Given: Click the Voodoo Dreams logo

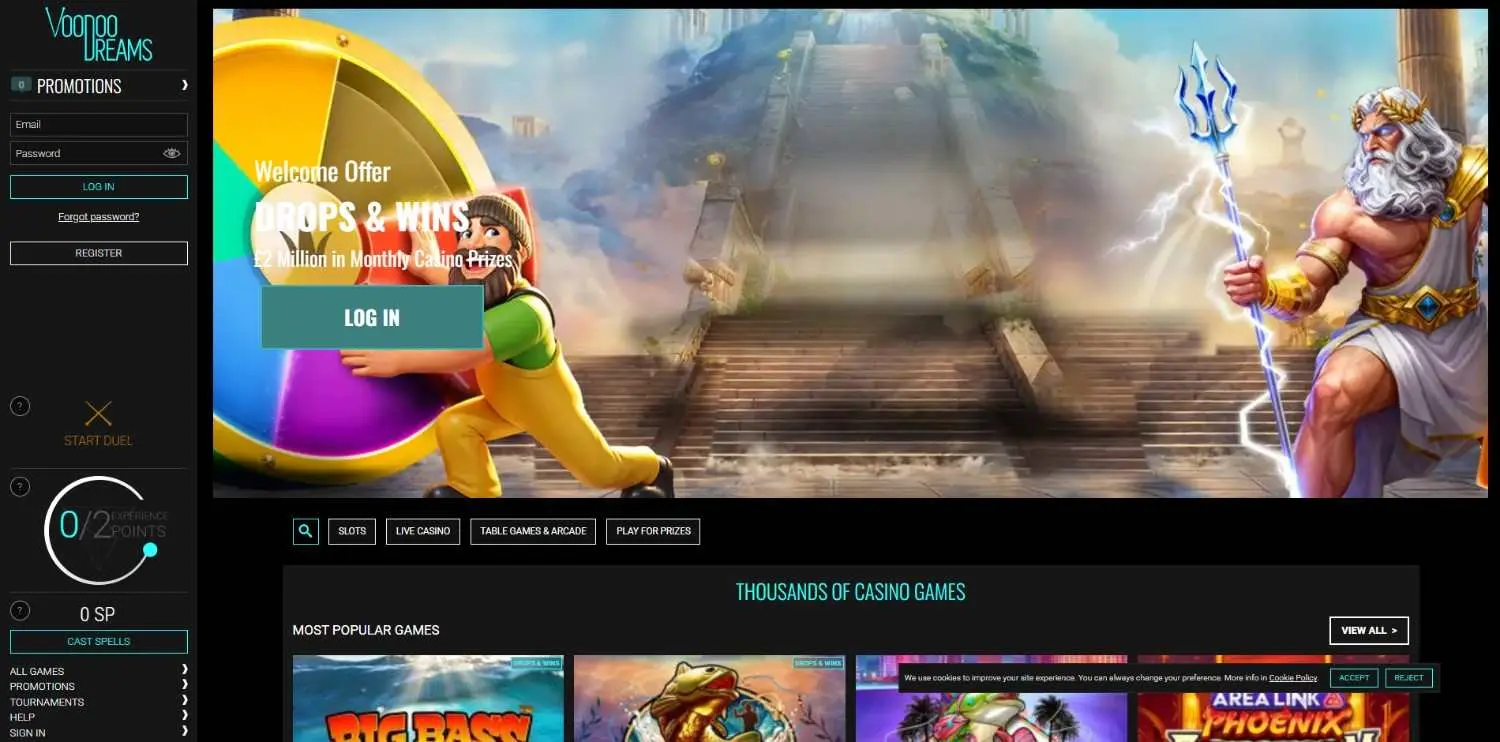Looking at the screenshot, I should click(98, 35).
